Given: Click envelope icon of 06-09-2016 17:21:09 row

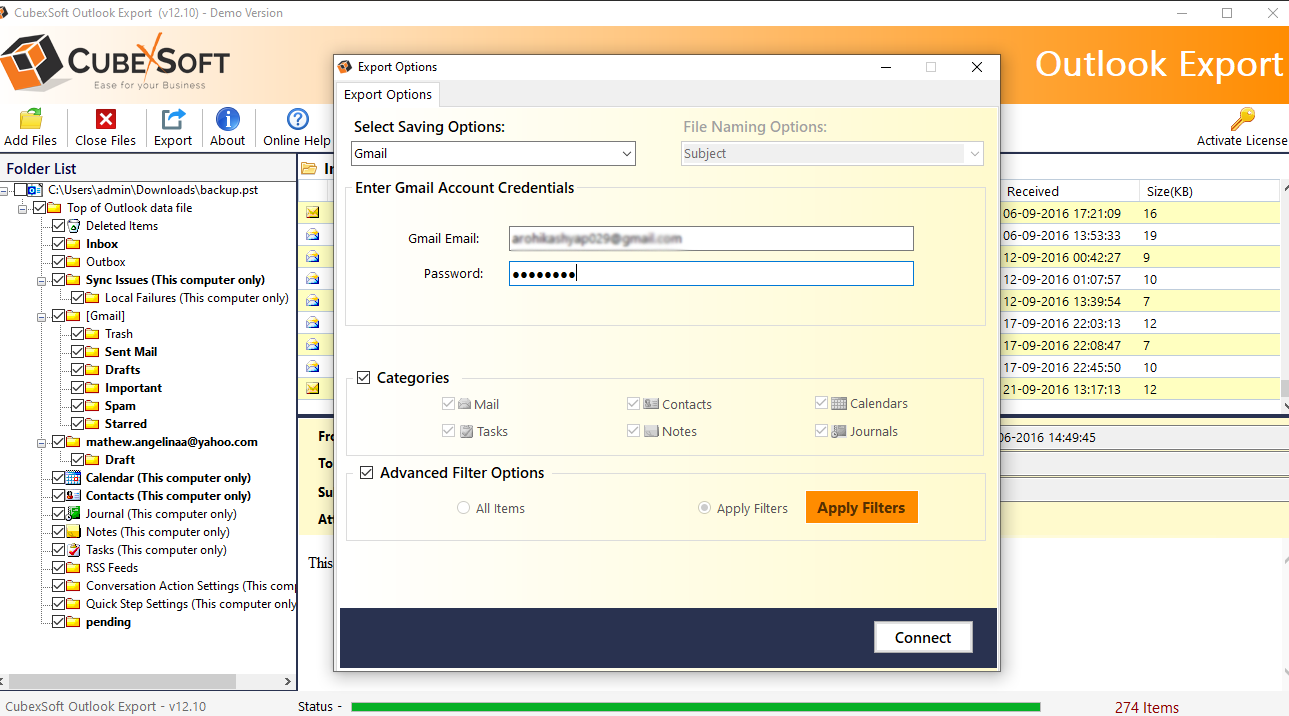Looking at the screenshot, I should click(313, 212).
